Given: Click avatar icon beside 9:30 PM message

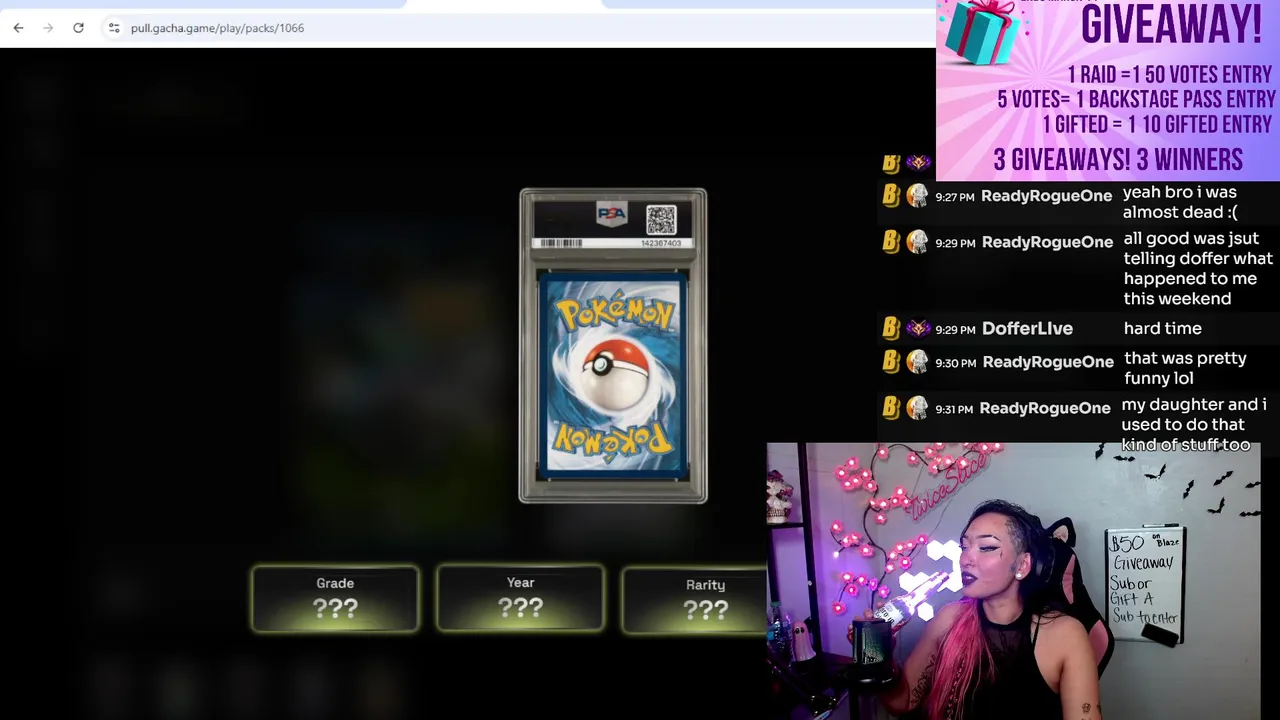Looking at the screenshot, I should [917, 362].
